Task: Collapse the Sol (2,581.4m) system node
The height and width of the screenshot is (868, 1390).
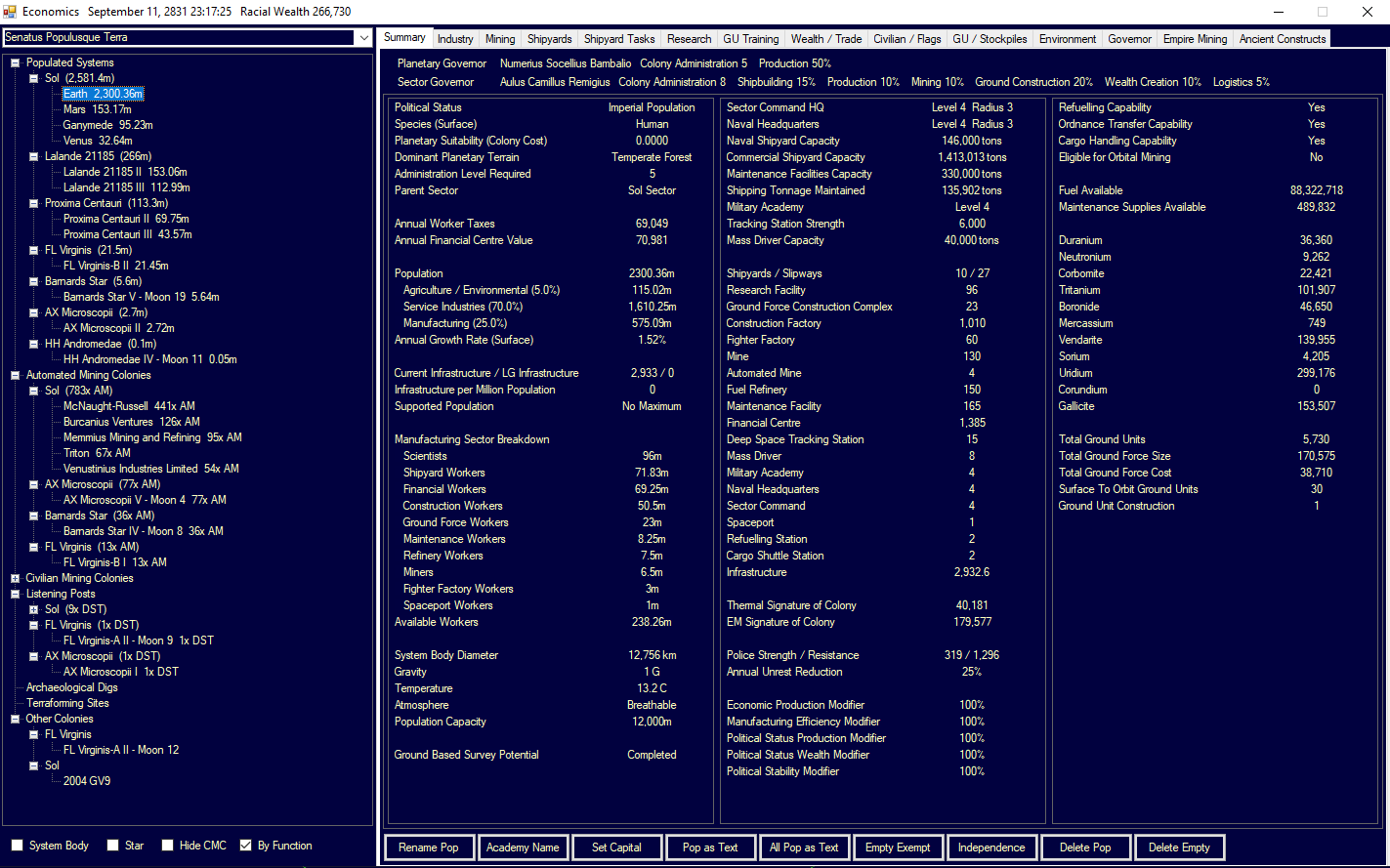Action: click(x=34, y=78)
